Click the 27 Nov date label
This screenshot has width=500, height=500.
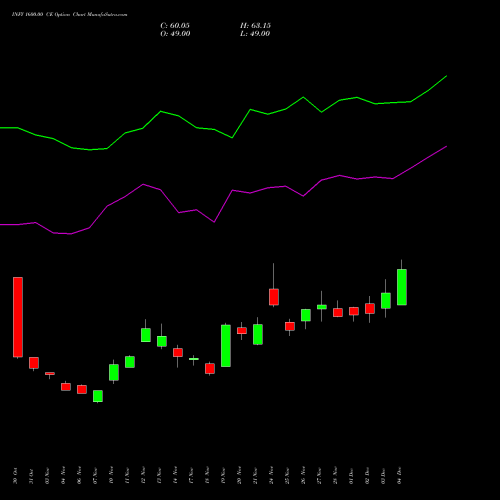pos(319,476)
